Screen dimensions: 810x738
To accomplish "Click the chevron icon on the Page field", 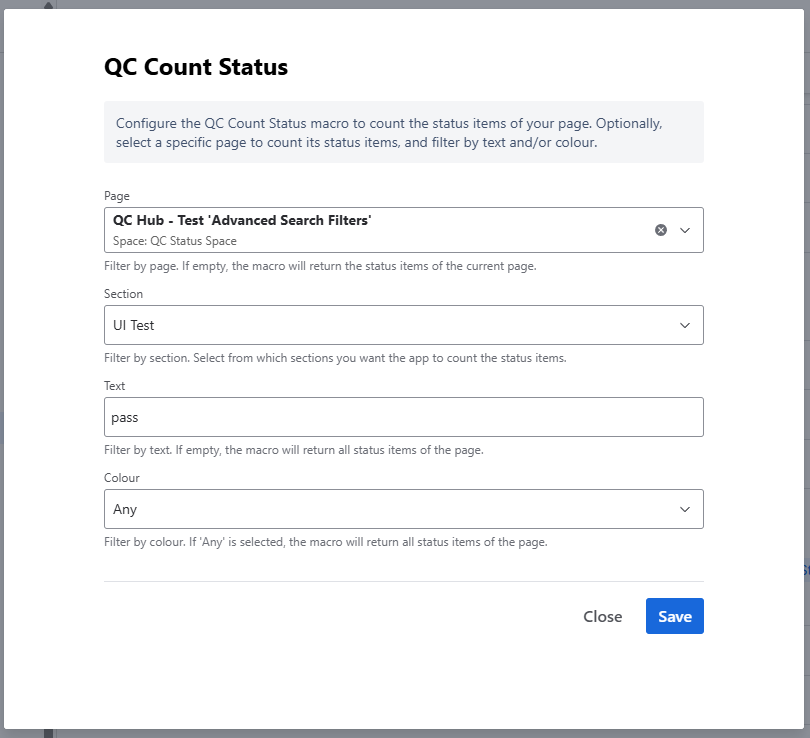I will pyautogui.click(x=685, y=229).
